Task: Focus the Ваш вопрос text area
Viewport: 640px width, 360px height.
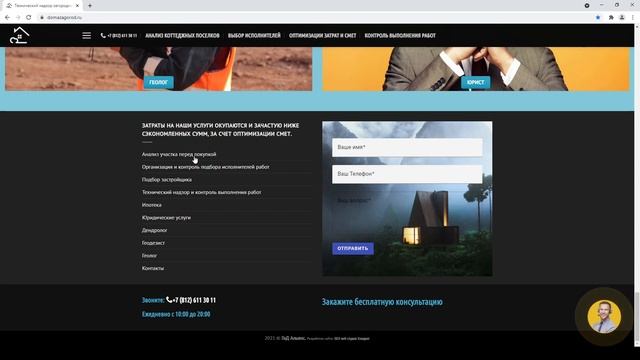Action: click(x=407, y=214)
